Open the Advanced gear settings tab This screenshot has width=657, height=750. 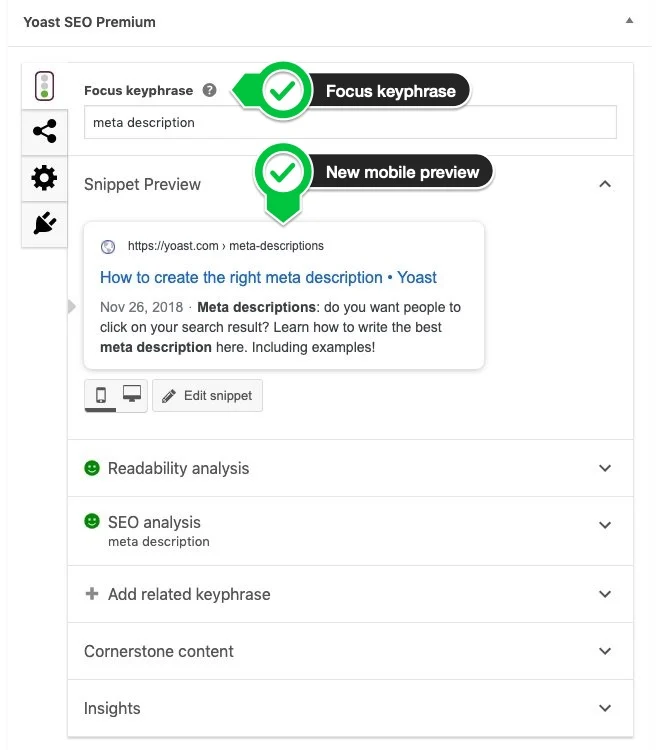pos(44,178)
